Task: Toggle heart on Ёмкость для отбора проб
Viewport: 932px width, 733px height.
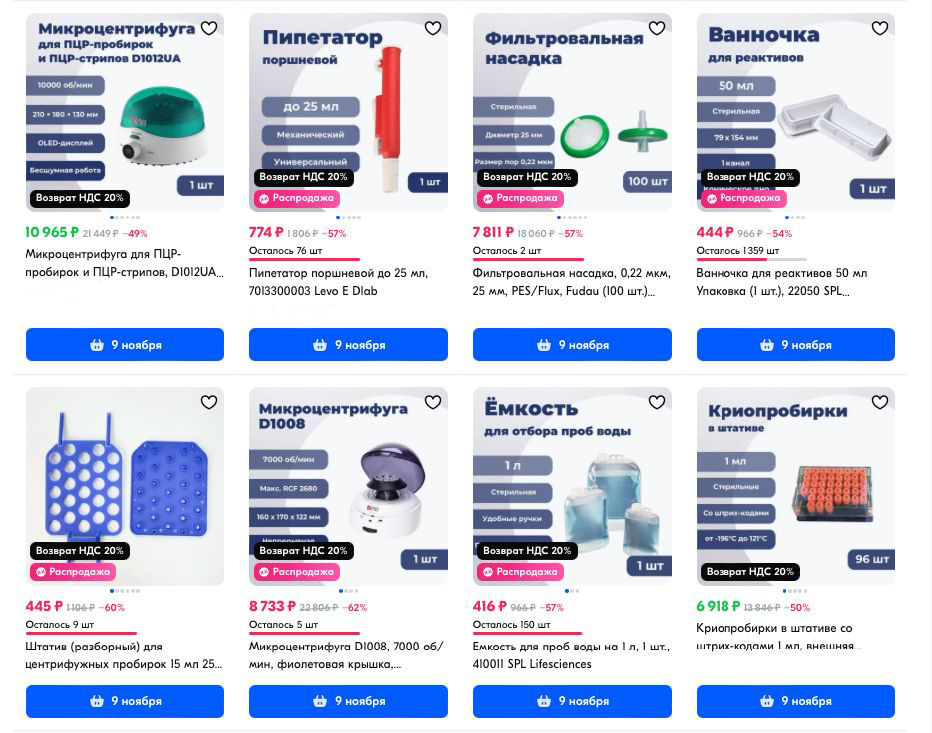Action: tap(657, 402)
